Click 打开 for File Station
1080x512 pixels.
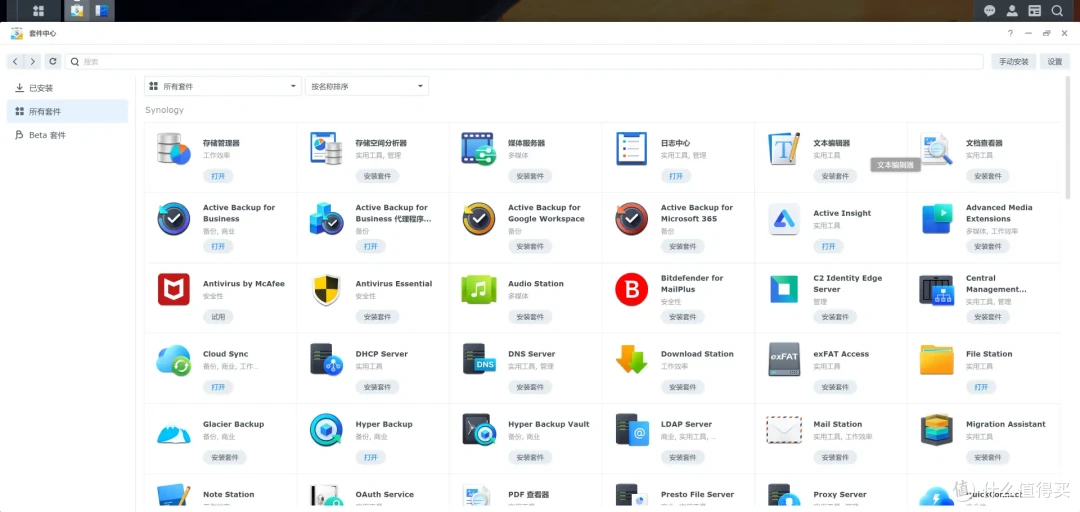[x=982, y=387]
